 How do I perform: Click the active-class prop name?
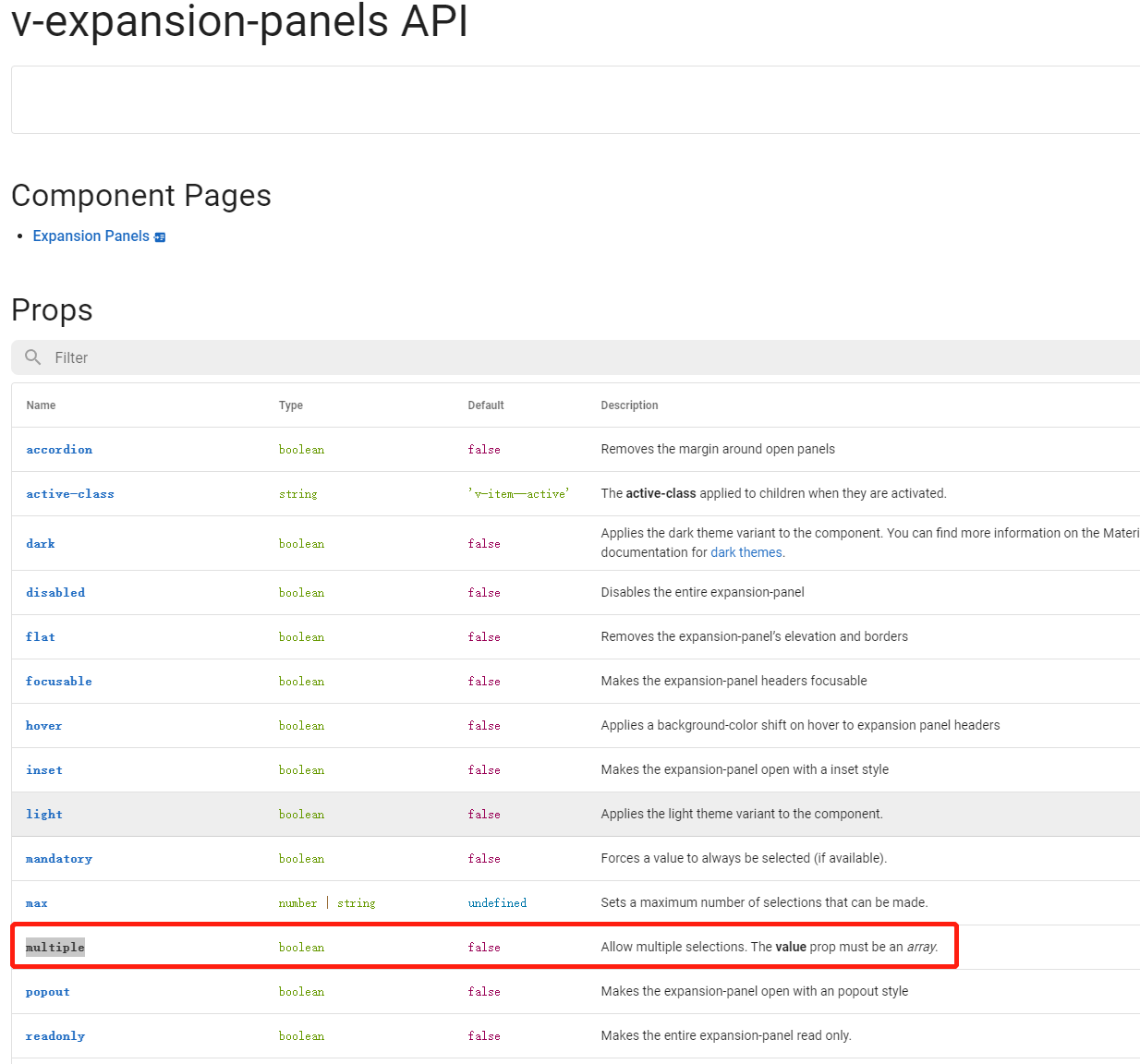pyautogui.click(x=70, y=494)
